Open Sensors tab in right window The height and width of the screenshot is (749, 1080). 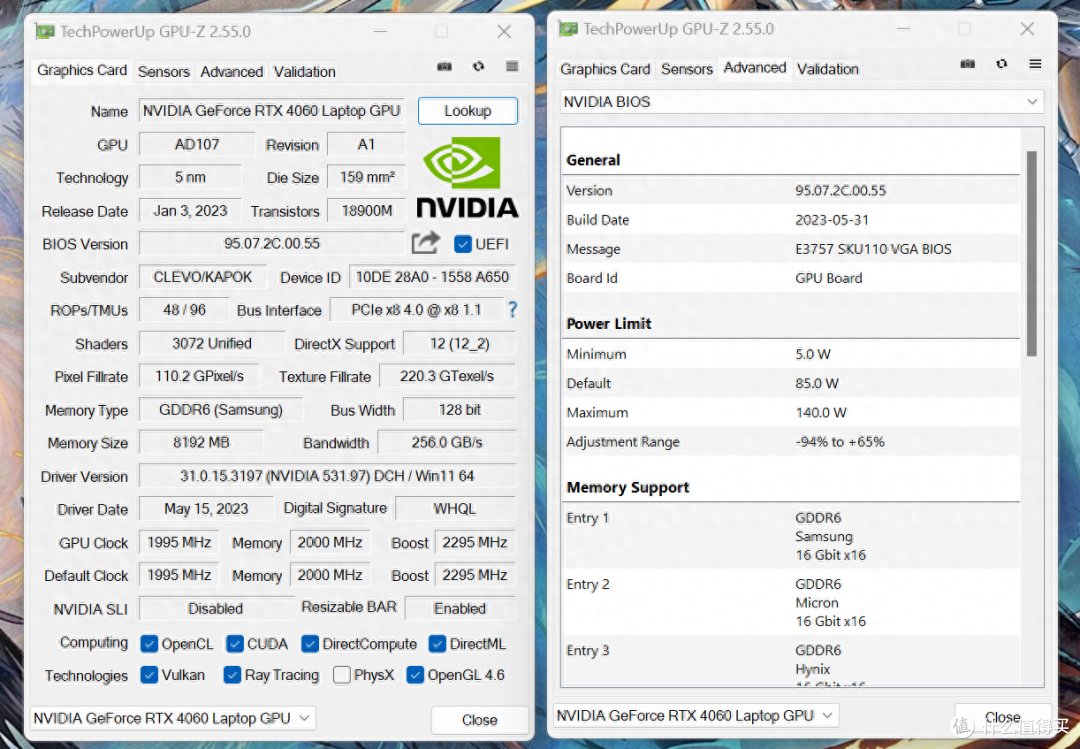(687, 69)
